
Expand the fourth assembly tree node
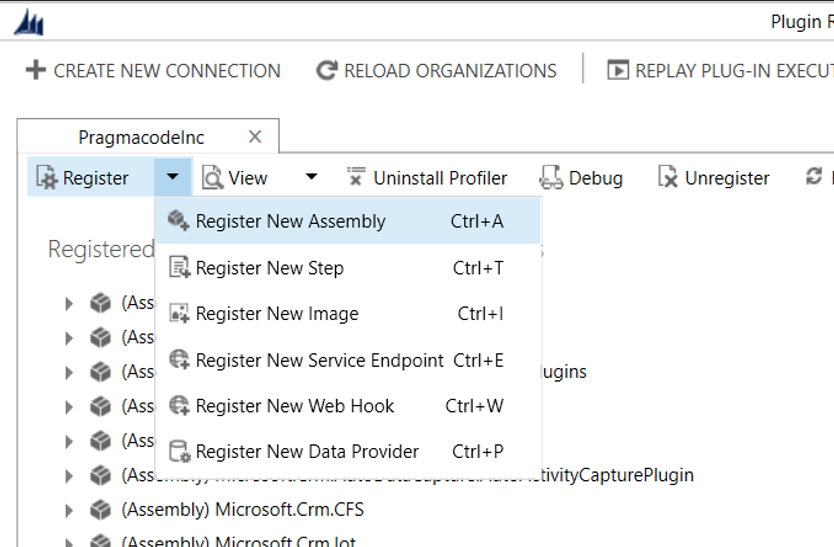coord(69,407)
